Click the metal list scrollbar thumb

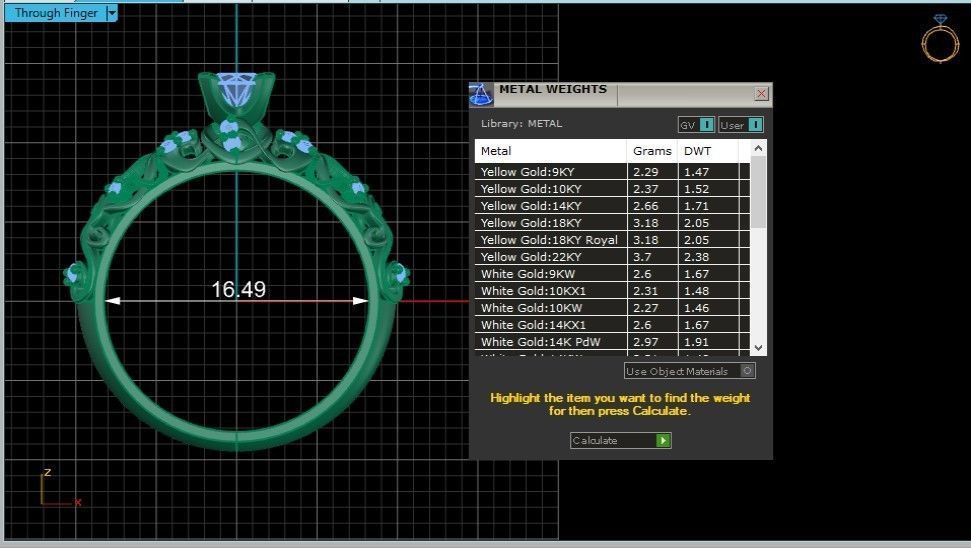(x=759, y=192)
